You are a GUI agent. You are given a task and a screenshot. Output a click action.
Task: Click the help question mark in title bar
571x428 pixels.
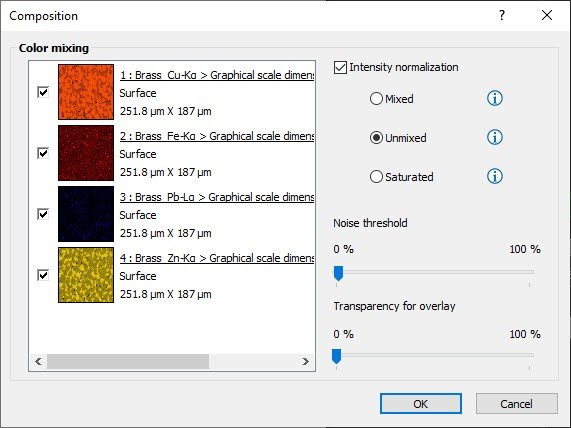click(x=502, y=15)
